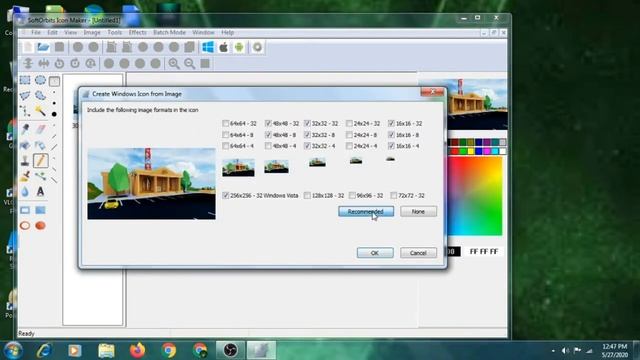
Task: Enable the 48x48 - 4 checkbox
Action: point(268,146)
